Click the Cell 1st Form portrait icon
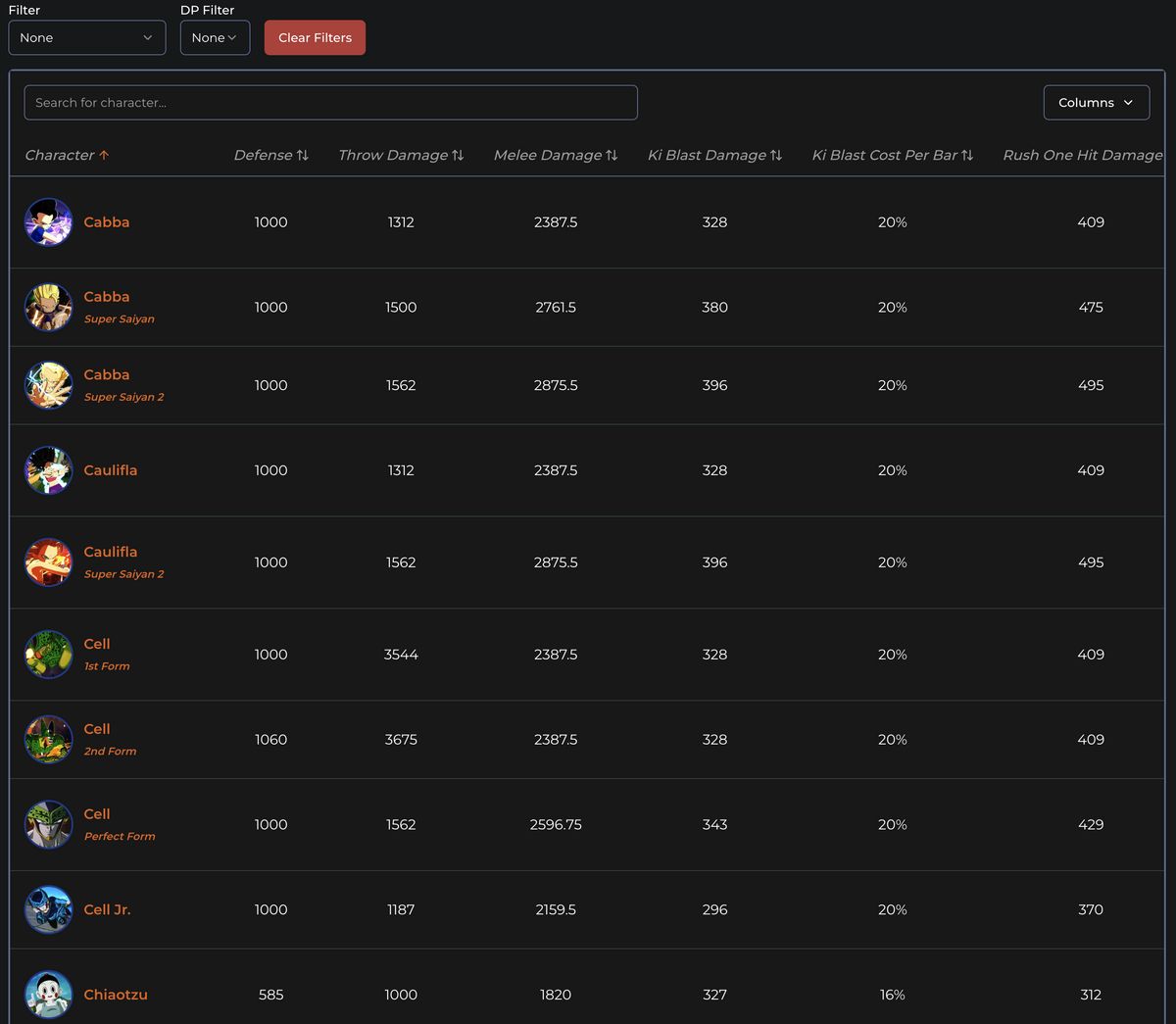Viewport: 1176px width, 1024px height. pos(48,654)
